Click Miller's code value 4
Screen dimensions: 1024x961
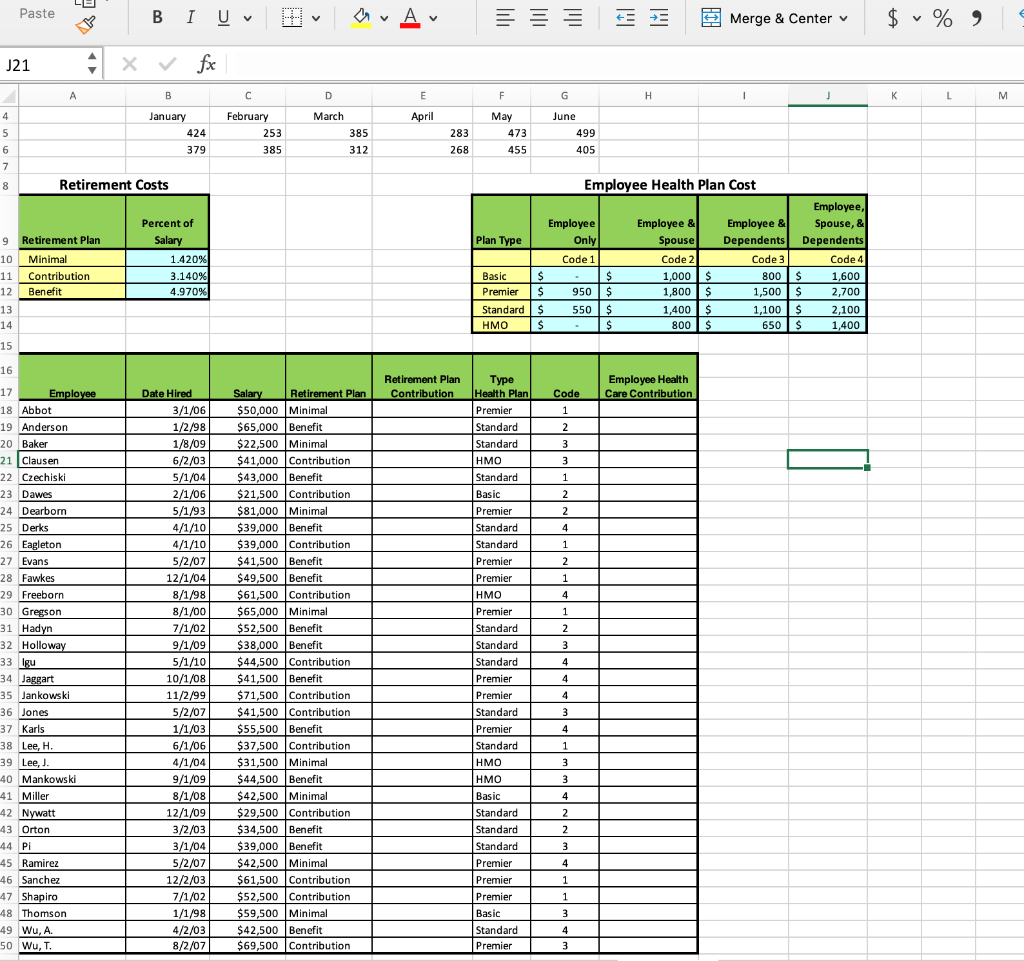pyautogui.click(x=565, y=796)
